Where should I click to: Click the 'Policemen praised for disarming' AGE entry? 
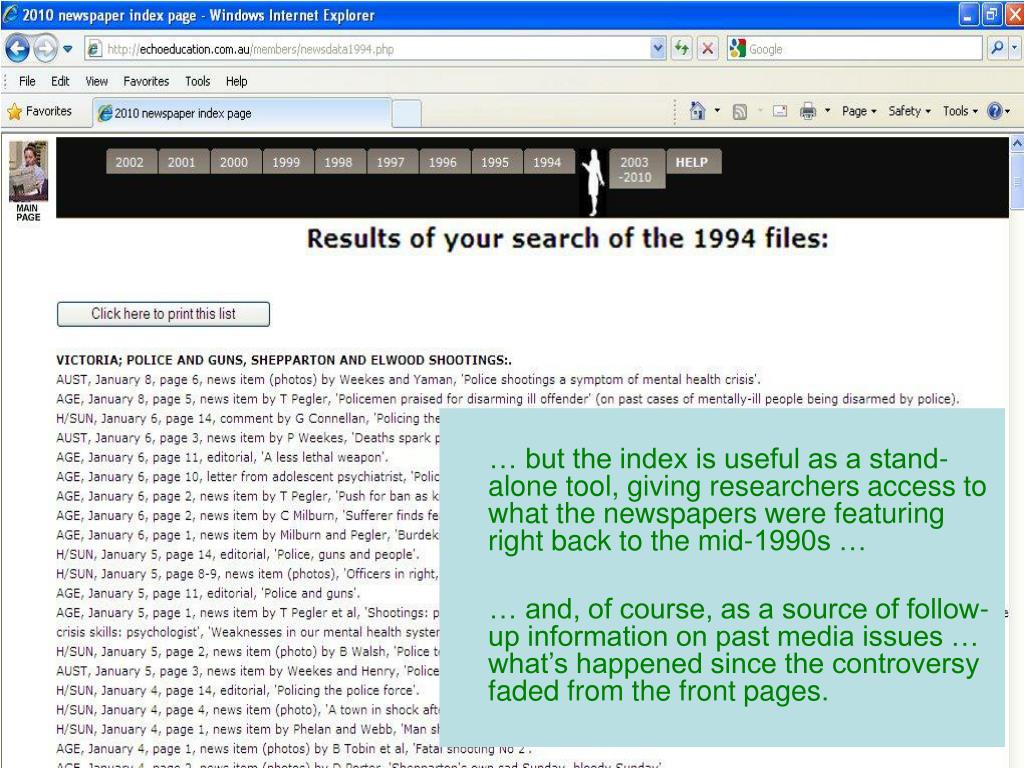pyautogui.click(x=507, y=399)
